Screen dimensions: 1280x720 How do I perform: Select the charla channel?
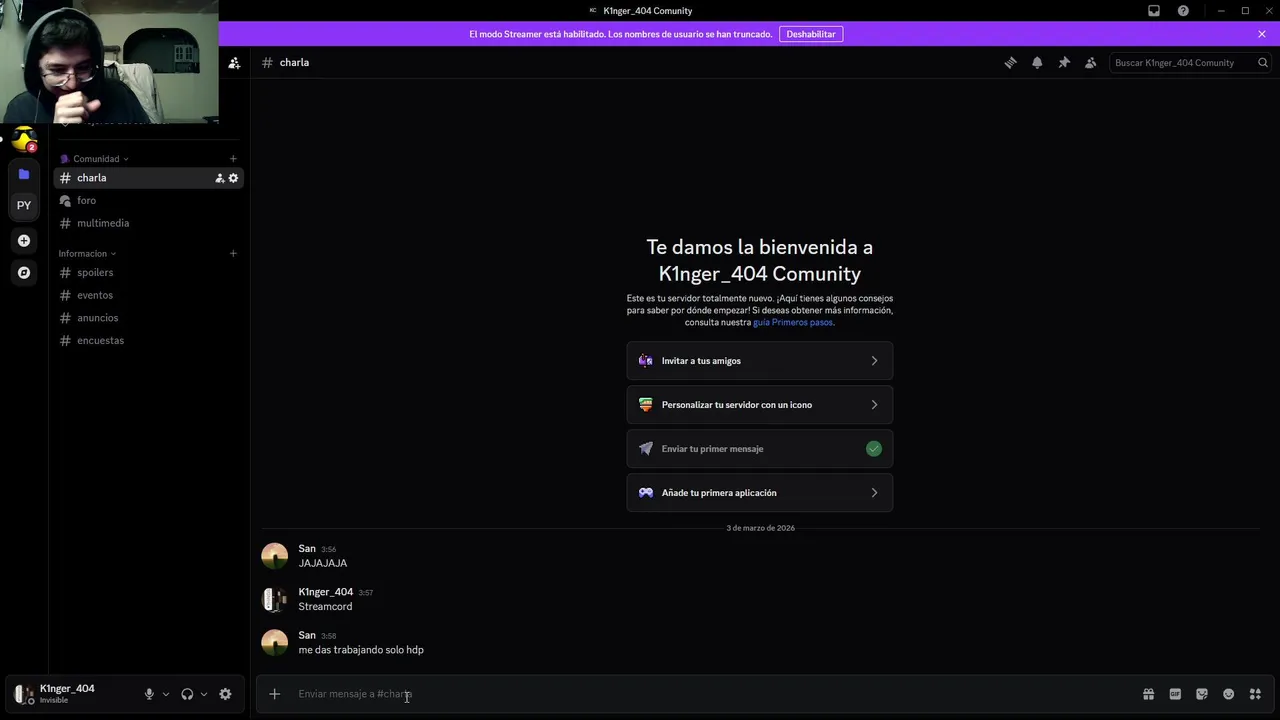pos(148,178)
